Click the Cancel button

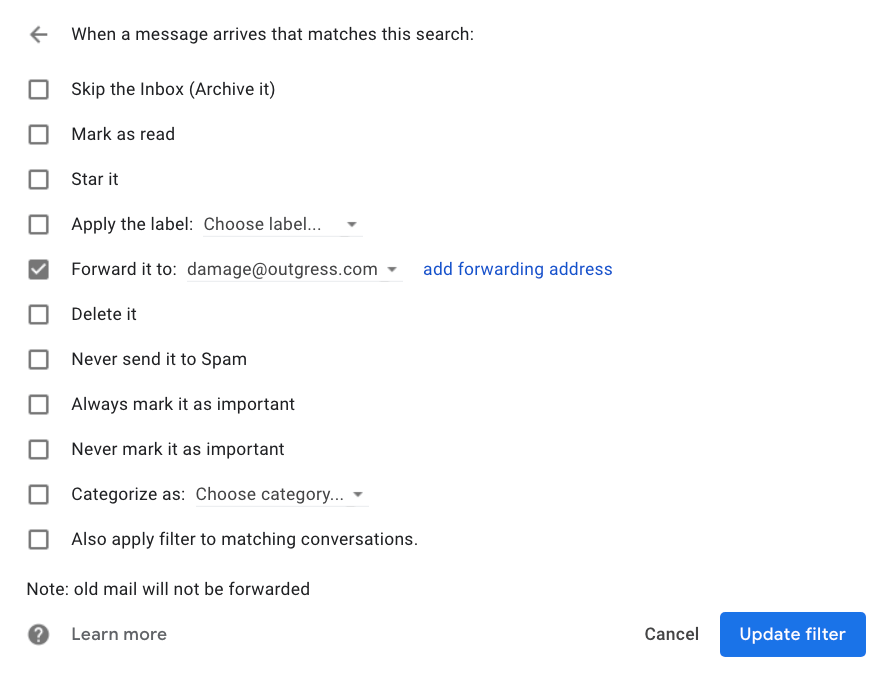(671, 634)
